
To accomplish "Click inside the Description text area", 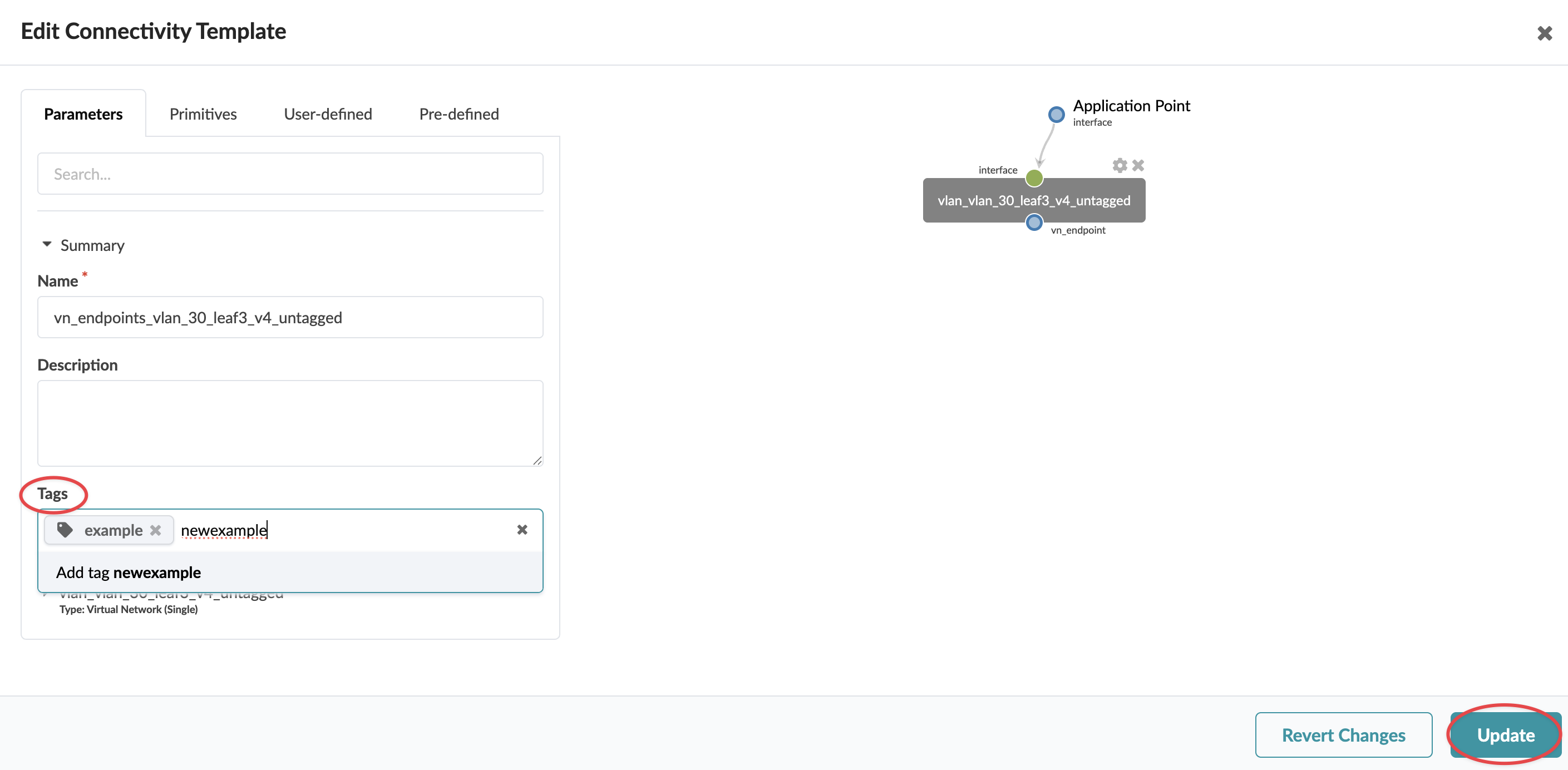I will pyautogui.click(x=290, y=423).
